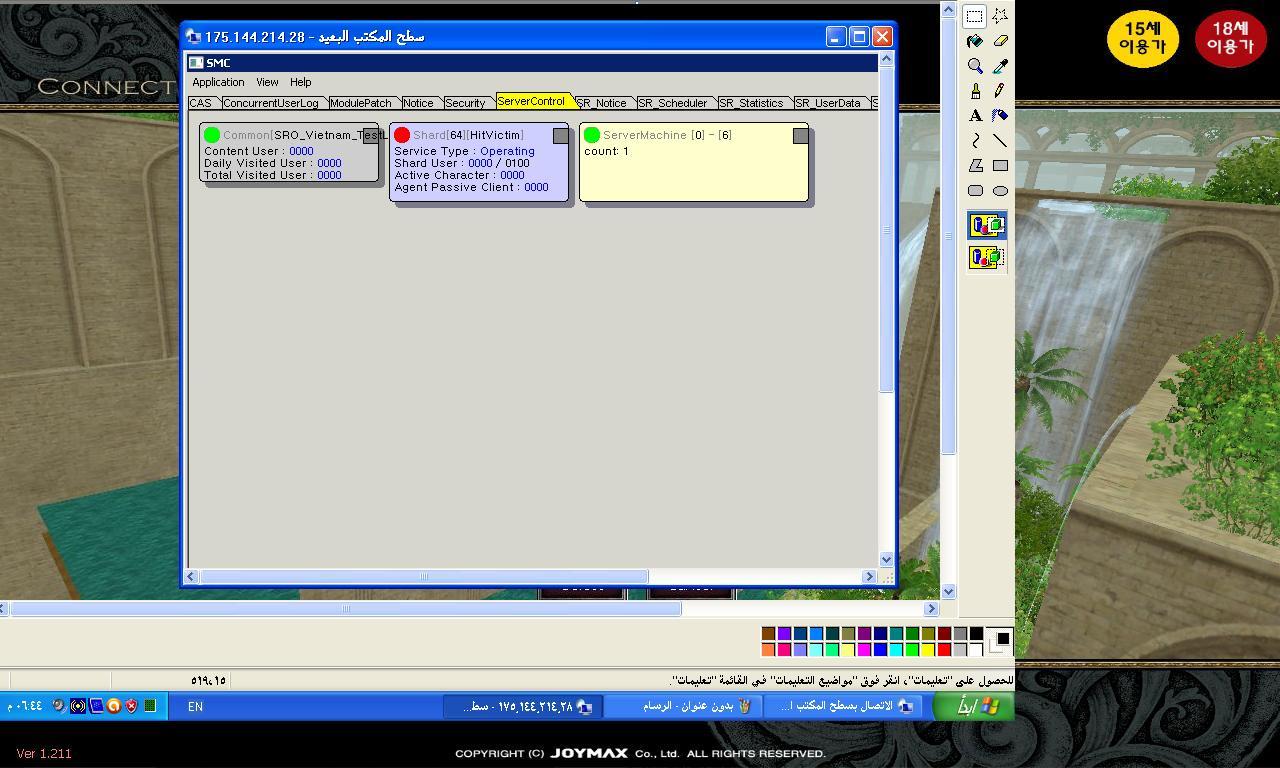Image resolution: width=1280 pixels, height=768 pixels.
Task: Click the Paint canvas horizontal scrollbar right arrow
Action: coord(931,608)
